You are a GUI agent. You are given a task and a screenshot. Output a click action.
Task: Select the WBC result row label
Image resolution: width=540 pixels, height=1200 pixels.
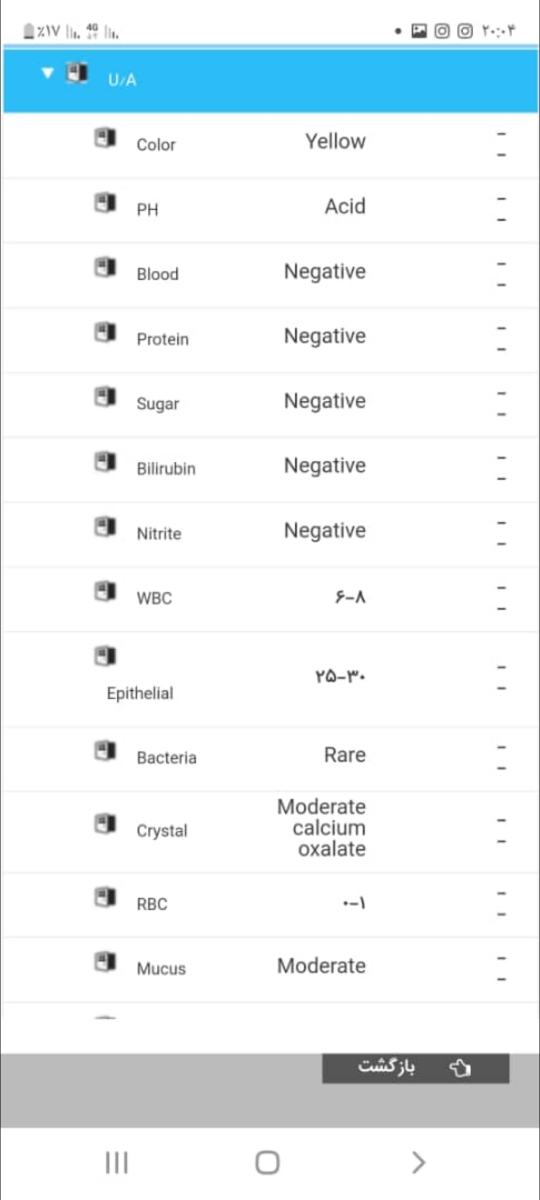154,598
